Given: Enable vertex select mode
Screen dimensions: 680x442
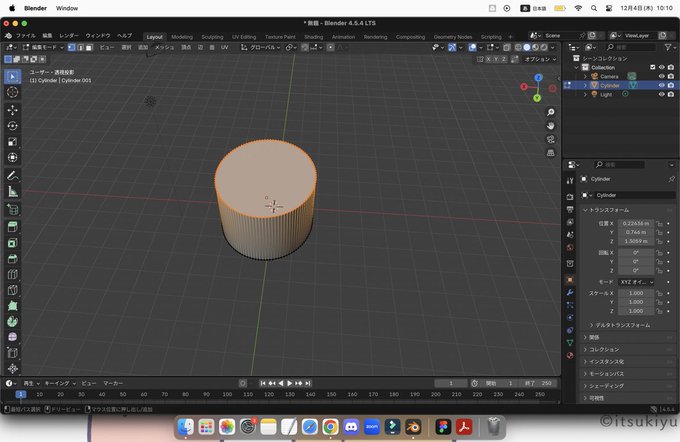Looking at the screenshot, I should (x=72, y=47).
